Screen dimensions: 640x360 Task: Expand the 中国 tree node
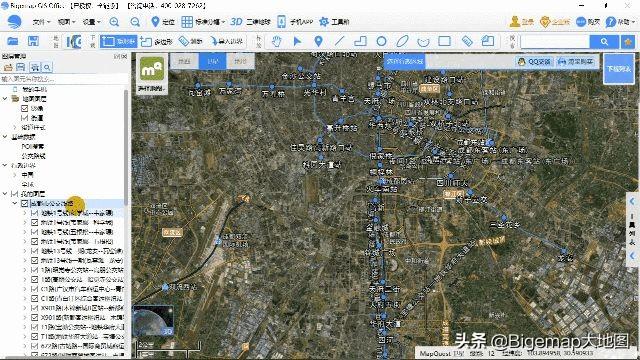click(x=15, y=175)
